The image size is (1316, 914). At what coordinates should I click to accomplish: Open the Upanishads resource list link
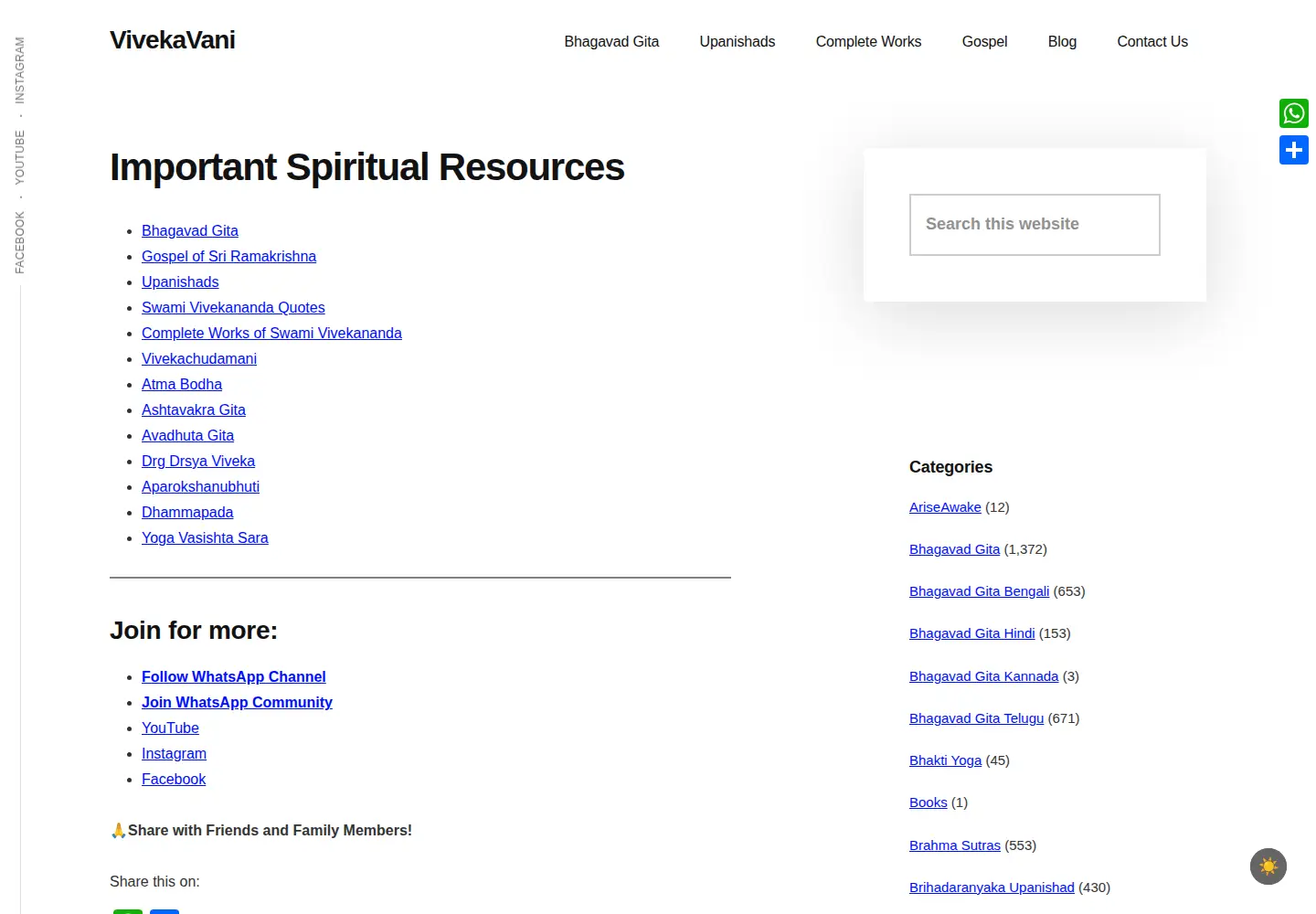(x=180, y=282)
